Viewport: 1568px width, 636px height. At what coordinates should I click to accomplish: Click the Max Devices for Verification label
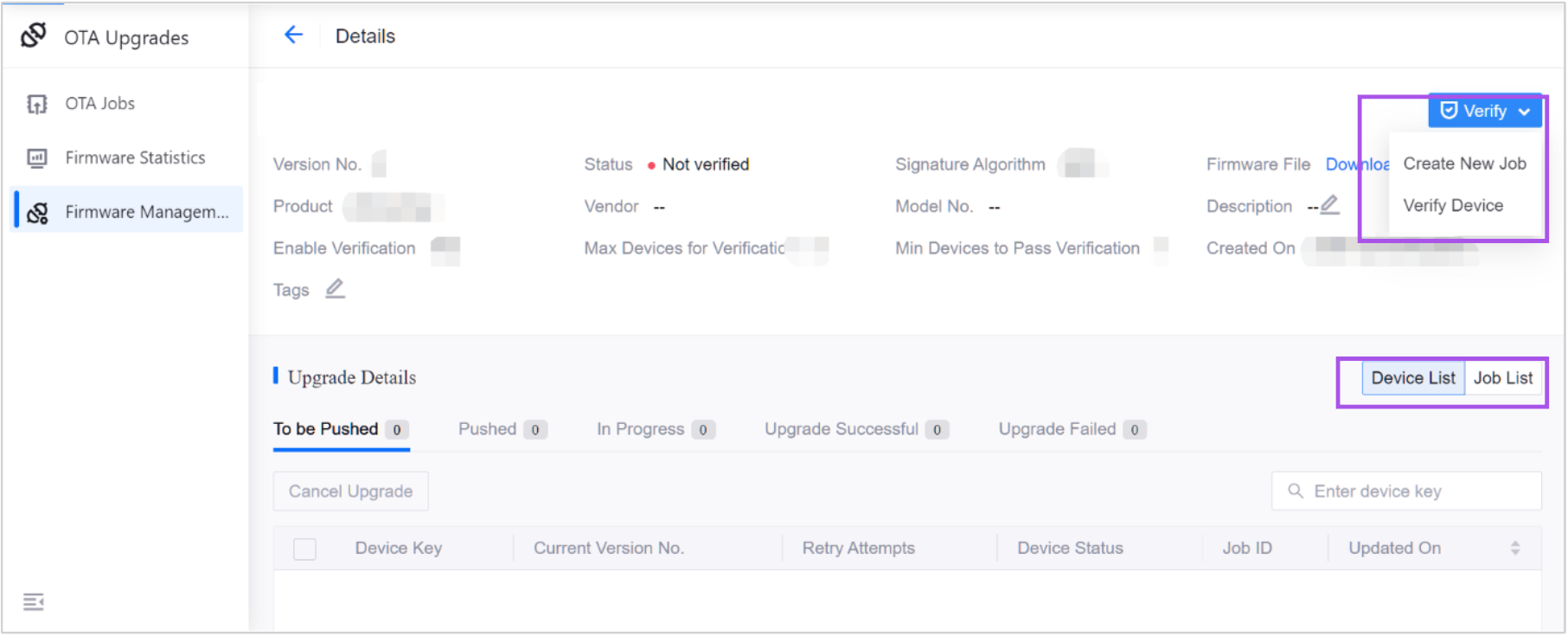pos(685,248)
